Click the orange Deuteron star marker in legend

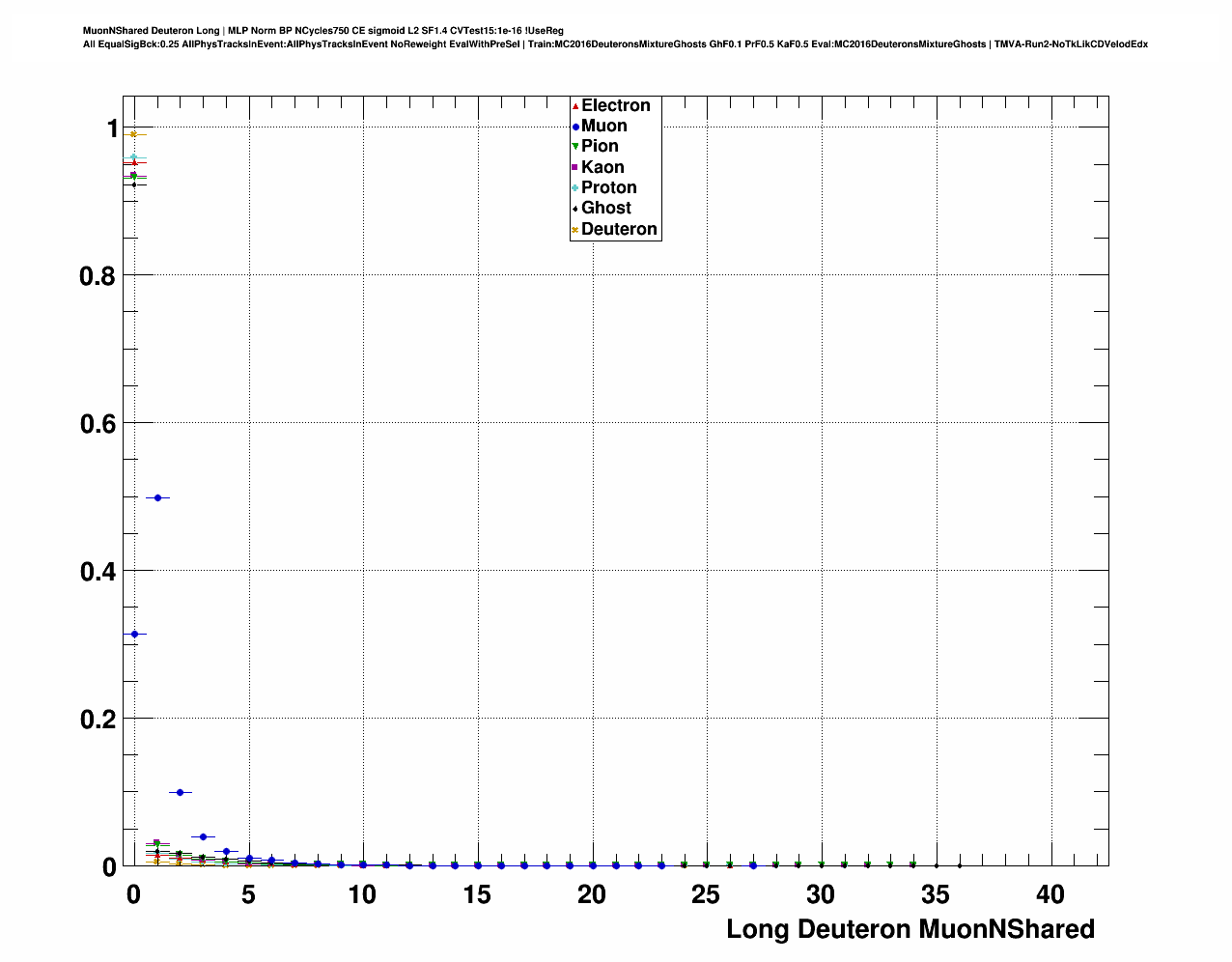point(575,230)
